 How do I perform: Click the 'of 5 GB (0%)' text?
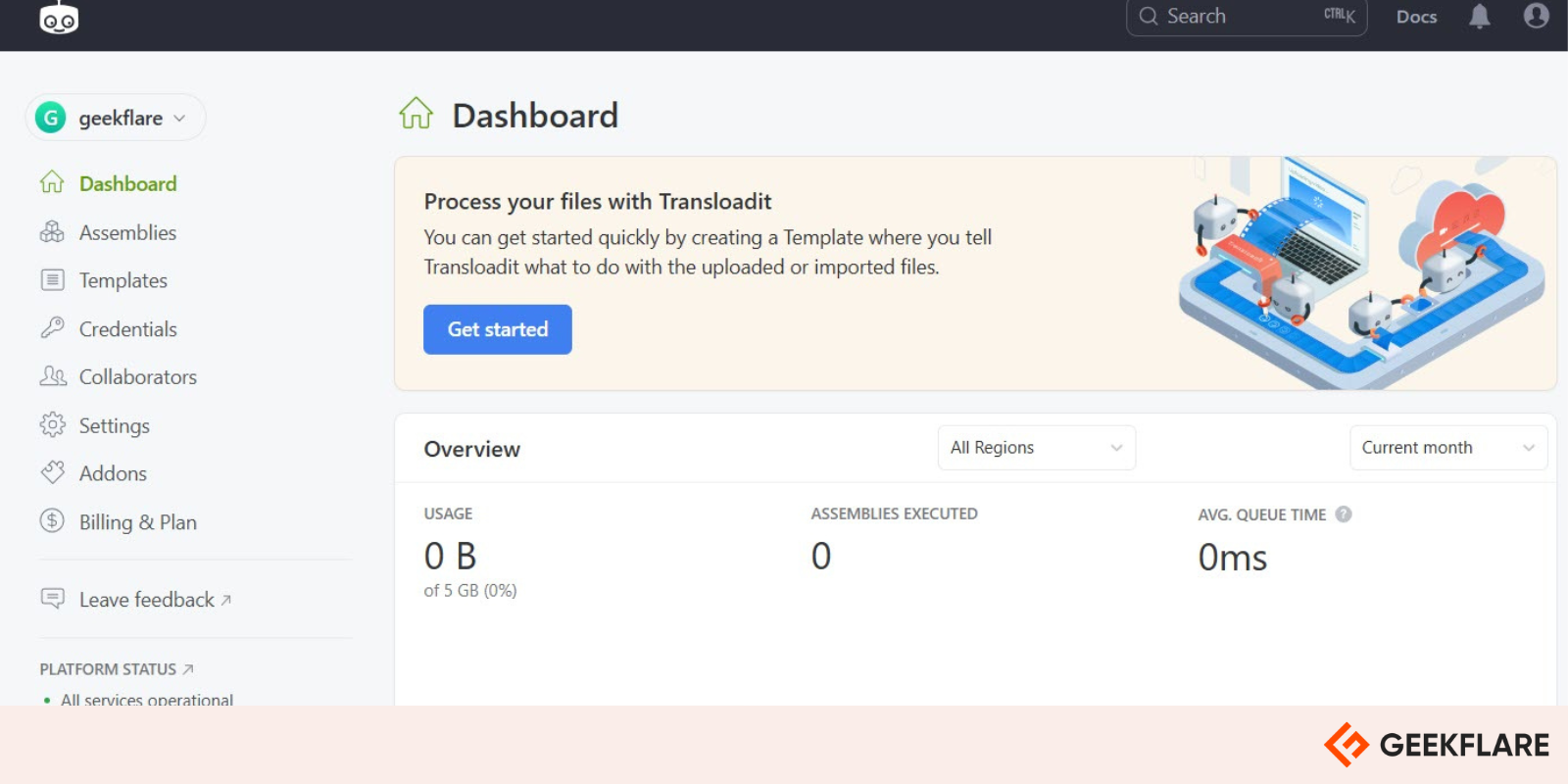coord(470,590)
